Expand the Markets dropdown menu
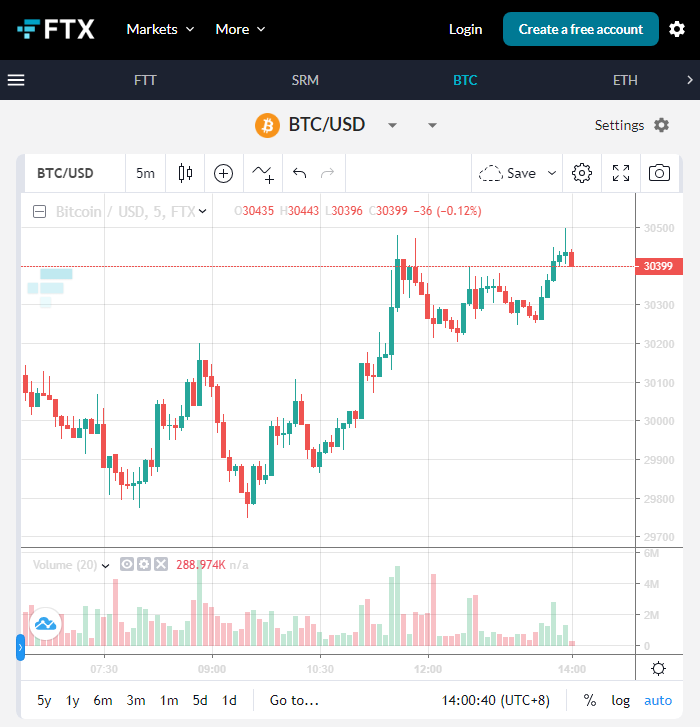The image size is (700, 727). 160,29
